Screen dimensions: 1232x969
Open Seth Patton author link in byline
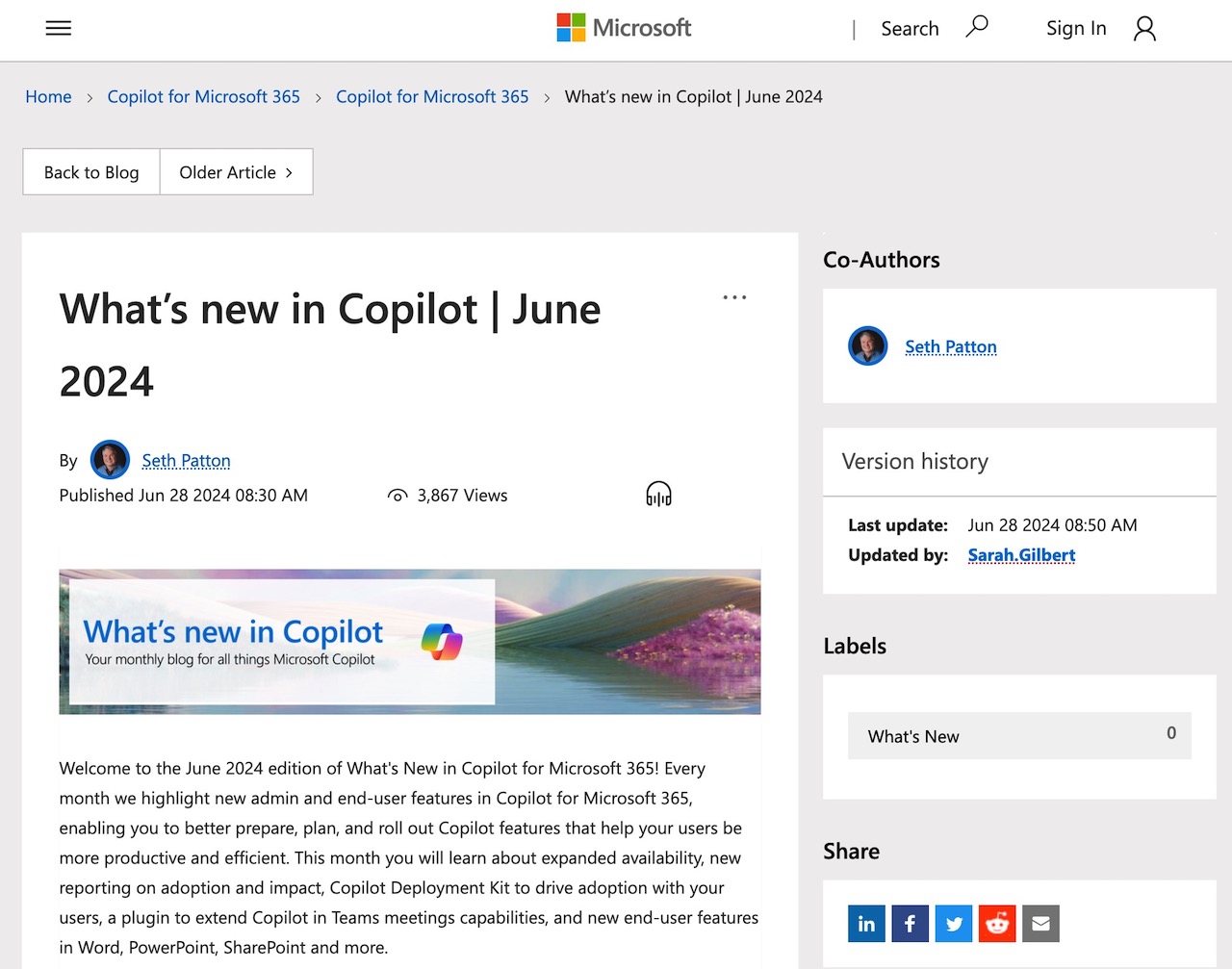(x=187, y=461)
